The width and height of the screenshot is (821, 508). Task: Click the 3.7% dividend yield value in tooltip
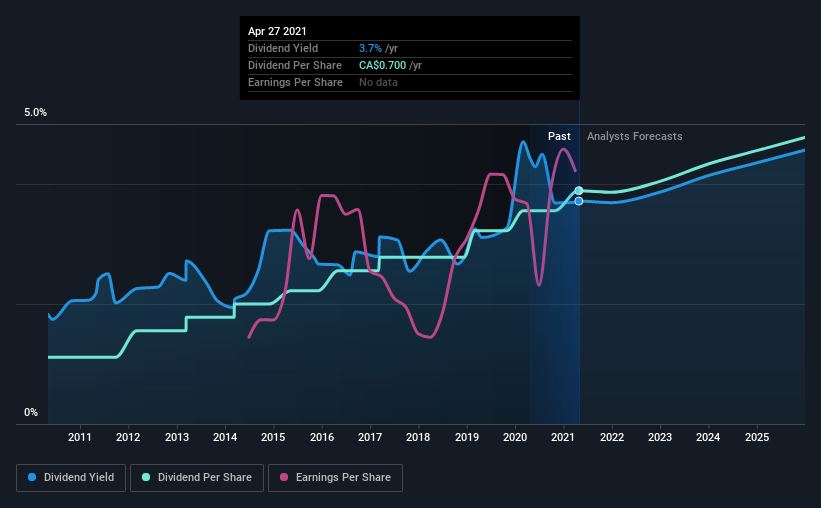(x=370, y=48)
